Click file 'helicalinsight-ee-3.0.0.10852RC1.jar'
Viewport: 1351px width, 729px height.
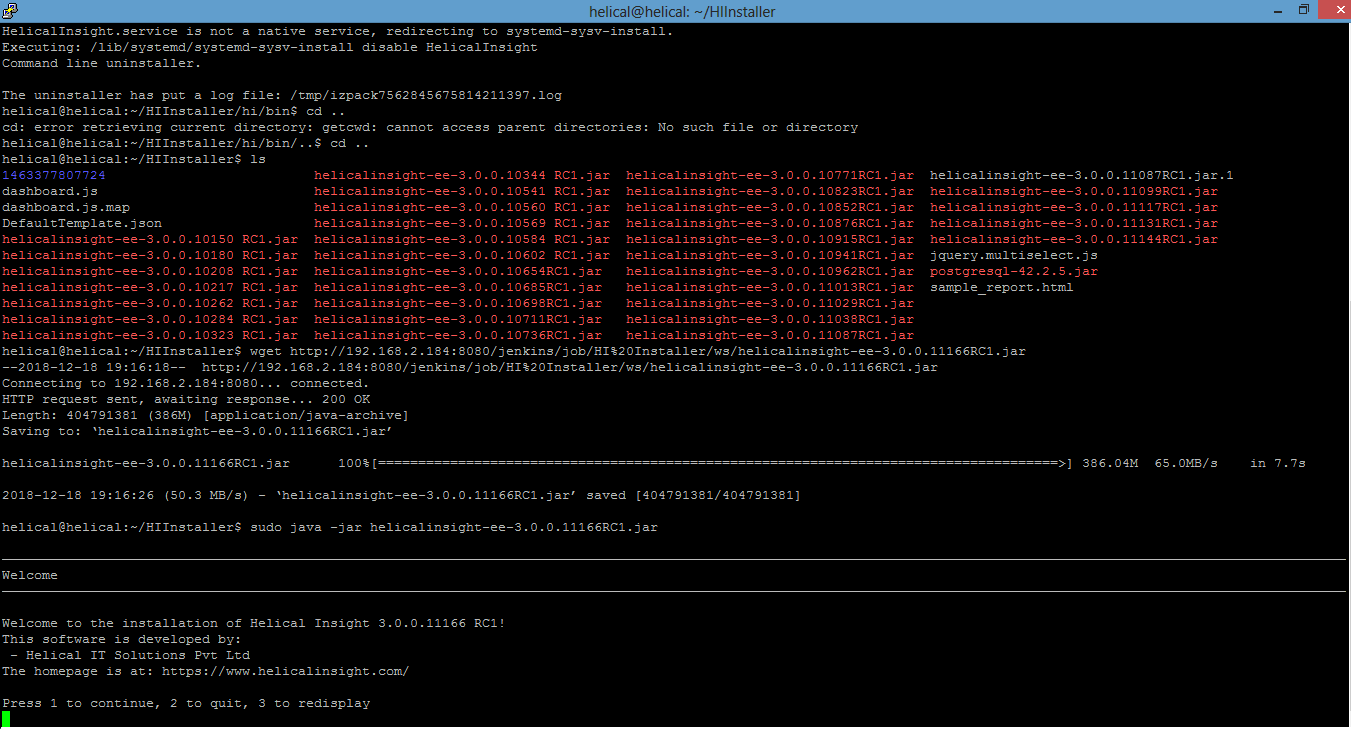(770, 207)
